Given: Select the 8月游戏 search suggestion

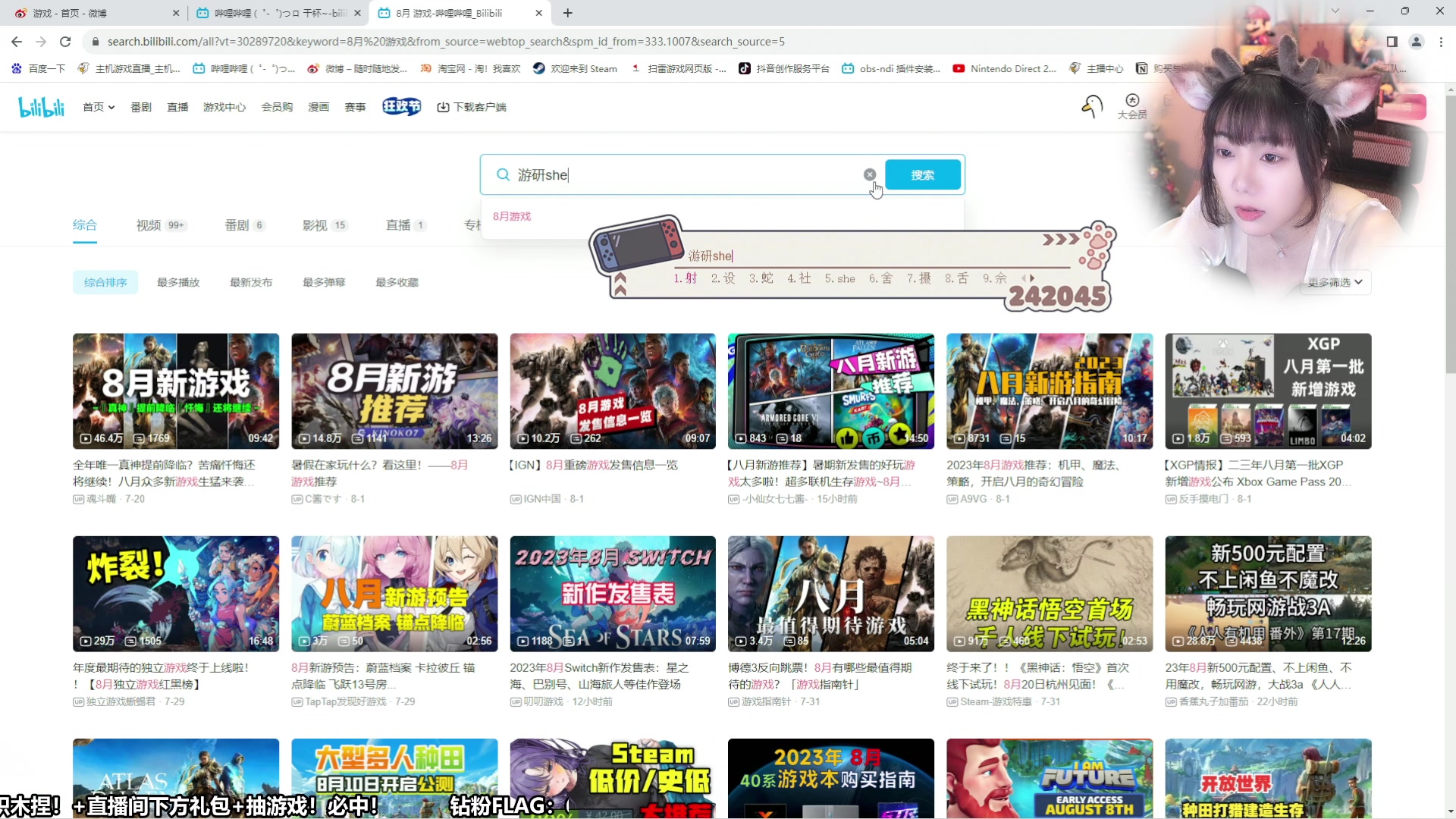Looking at the screenshot, I should [512, 215].
